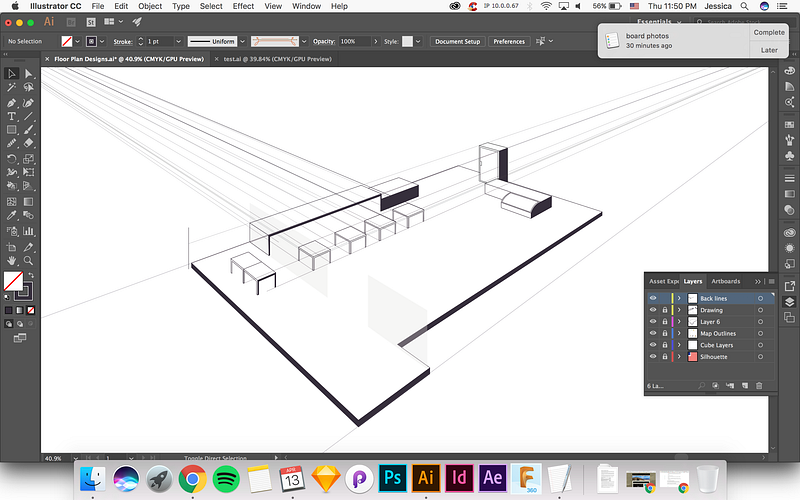Select the Type tool
This screenshot has width=800, height=500.
(12, 116)
